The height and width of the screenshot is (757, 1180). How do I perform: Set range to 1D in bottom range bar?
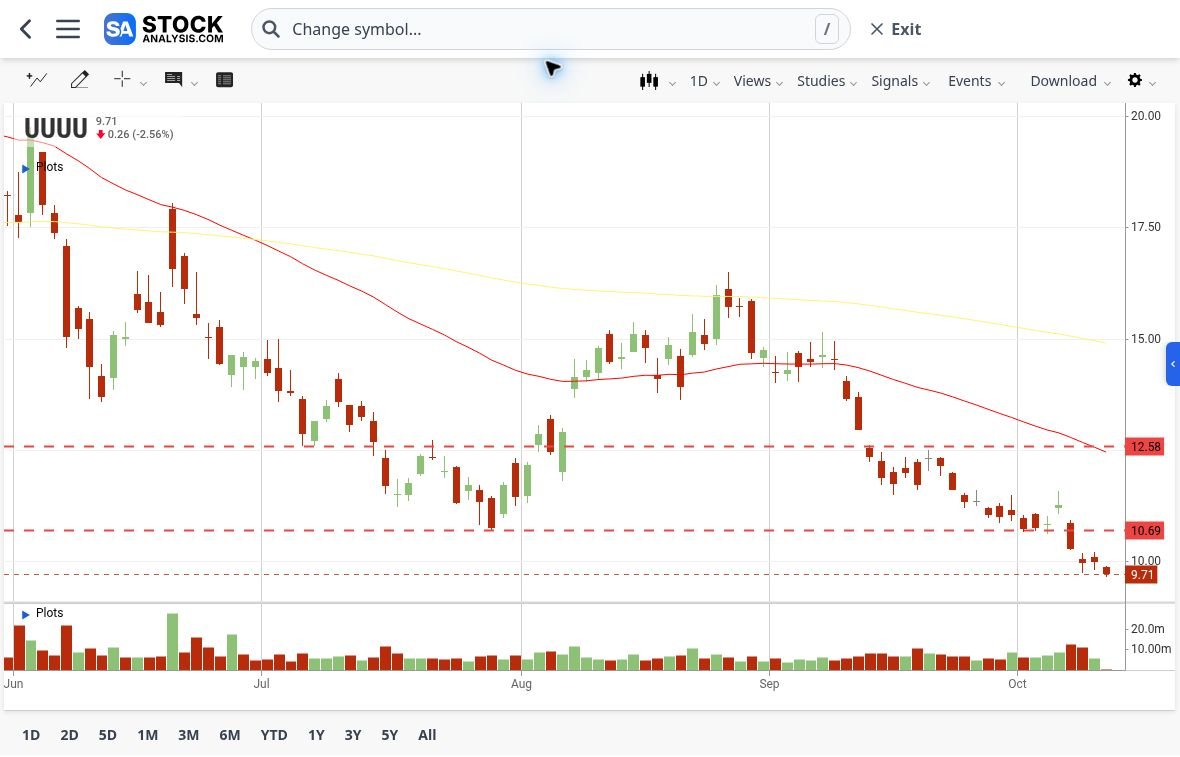pos(31,735)
